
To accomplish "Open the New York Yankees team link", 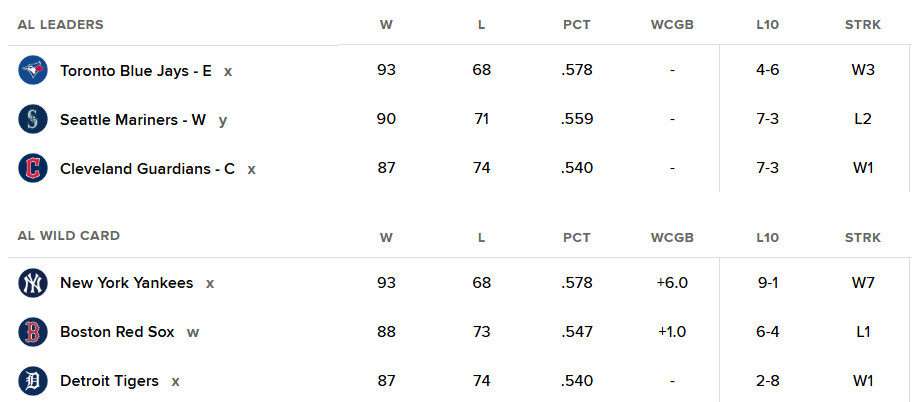I will tap(126, 283).
